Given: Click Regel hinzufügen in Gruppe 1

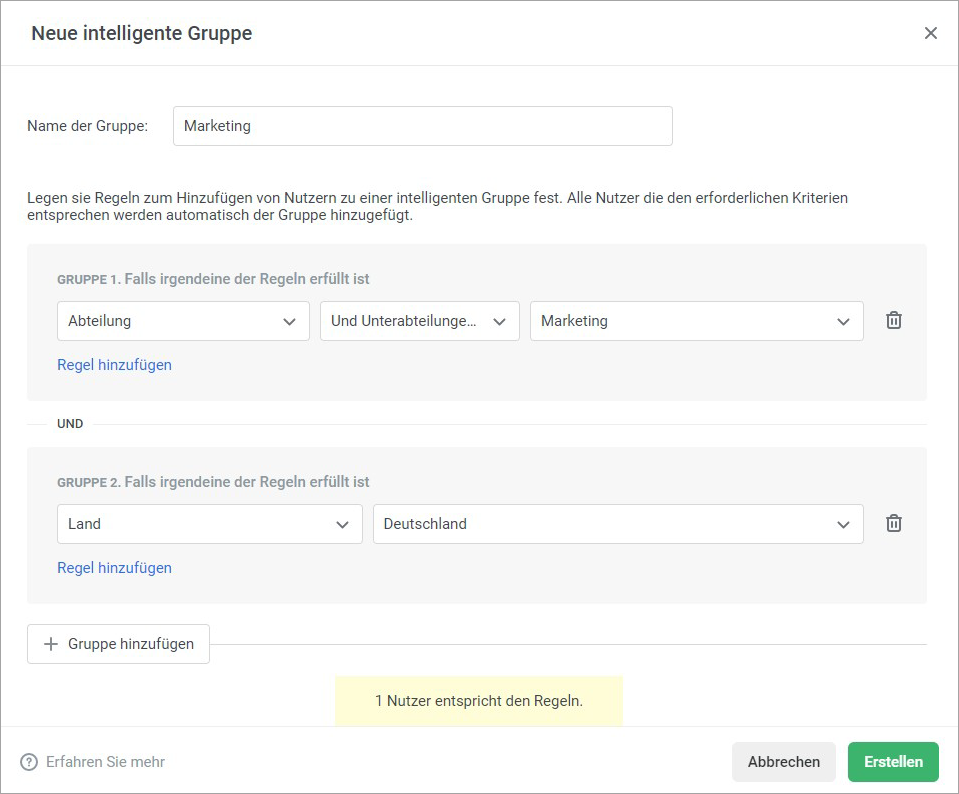Looking at the screenshot, I should point(114,365).
